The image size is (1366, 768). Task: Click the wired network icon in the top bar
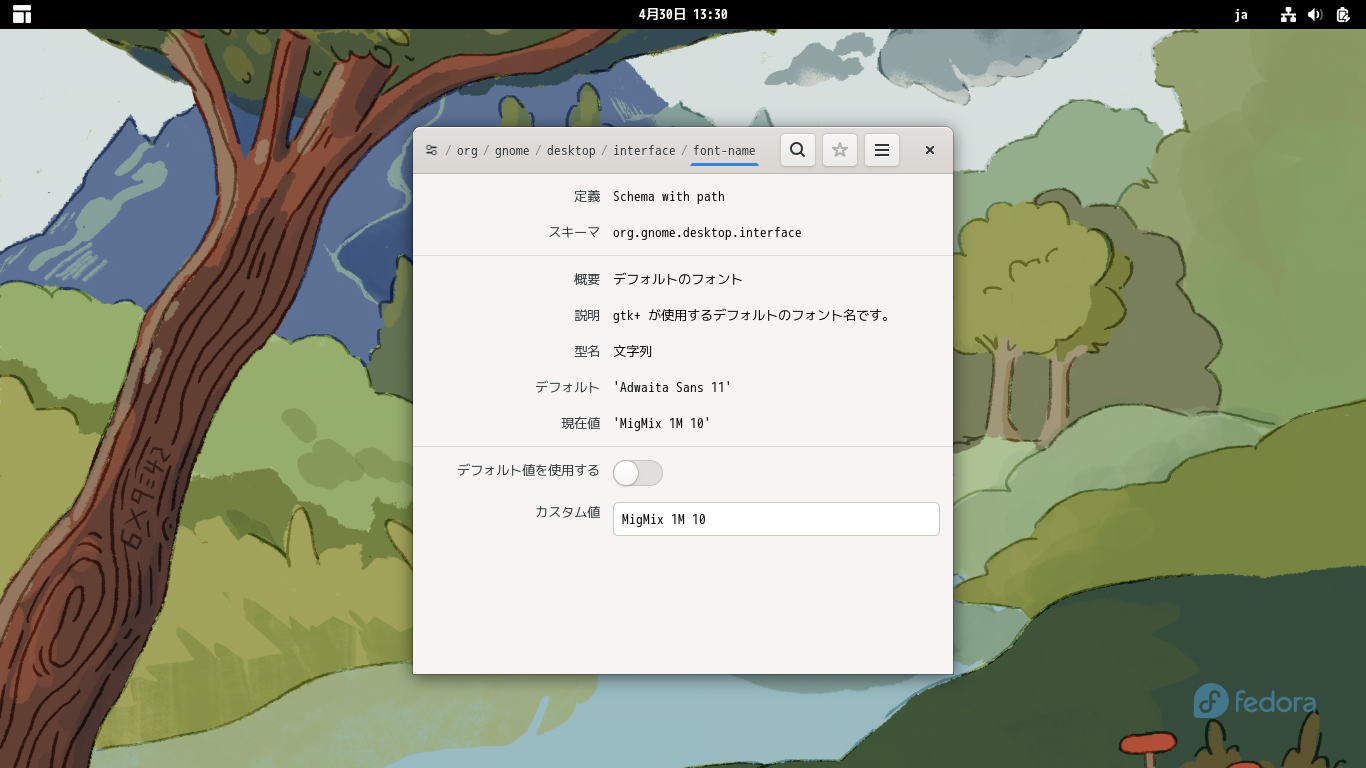(x=1288, y=14)
